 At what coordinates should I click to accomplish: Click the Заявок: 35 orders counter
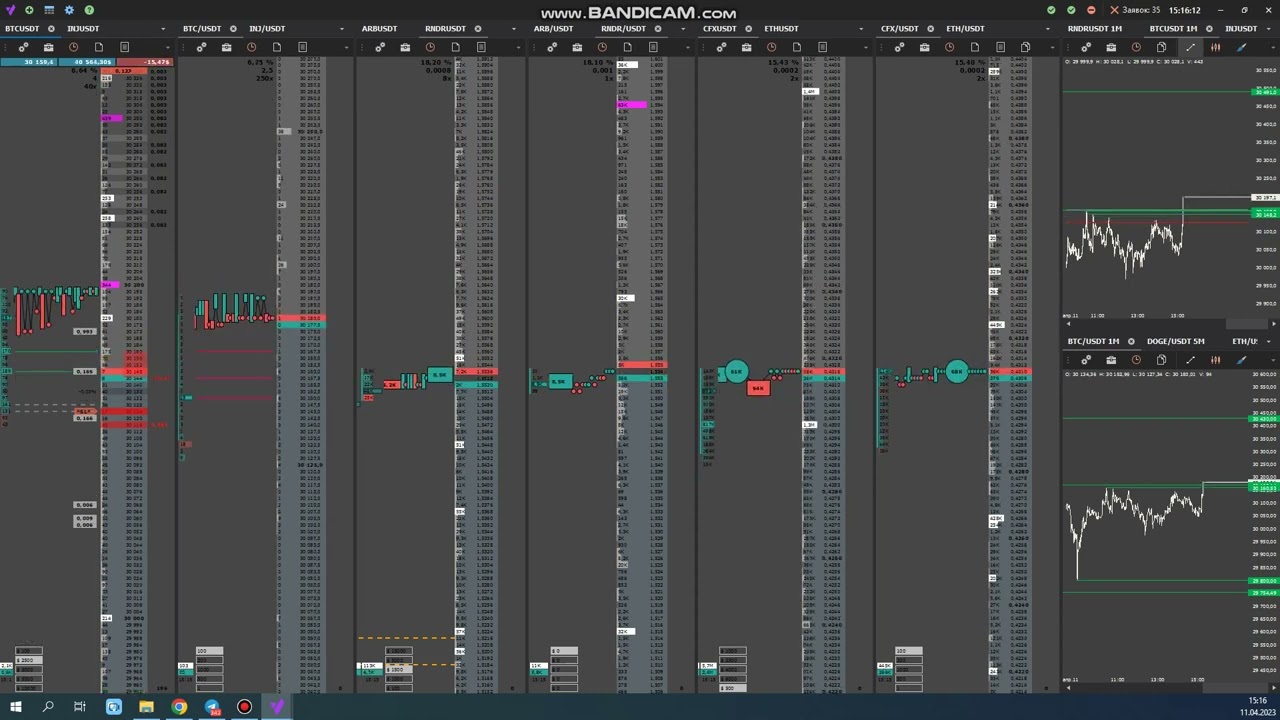coord(1141,10)
